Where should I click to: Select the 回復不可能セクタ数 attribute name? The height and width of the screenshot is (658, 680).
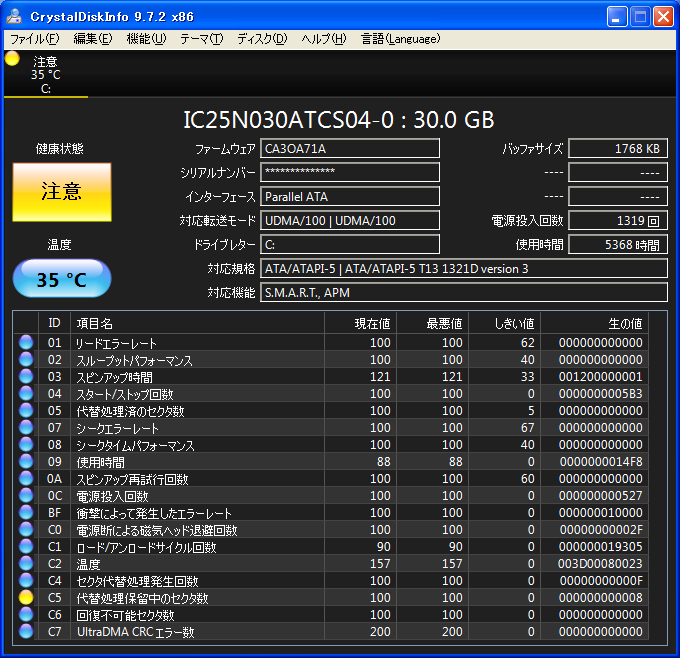click(125, 615)
